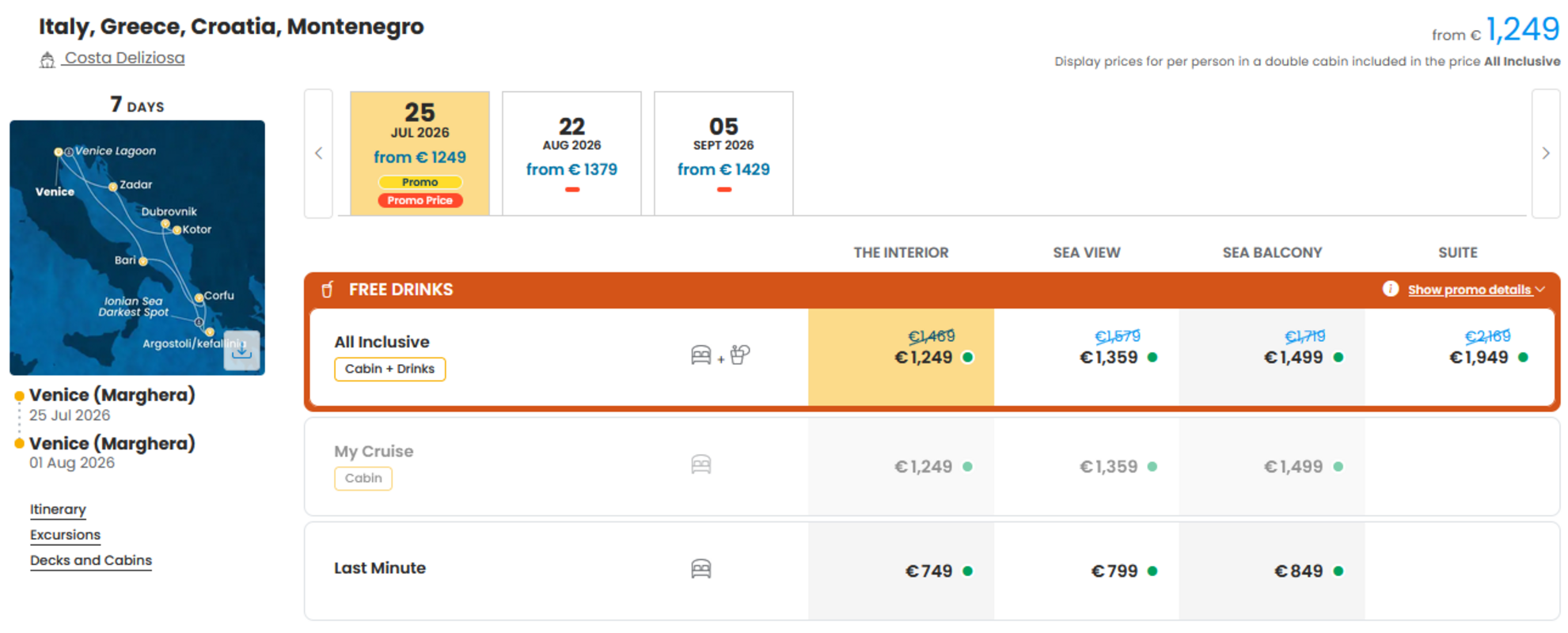Open the promo info icon
Screen dimensions: 1568x633
pyautogui.click(x=1390, y=289)
